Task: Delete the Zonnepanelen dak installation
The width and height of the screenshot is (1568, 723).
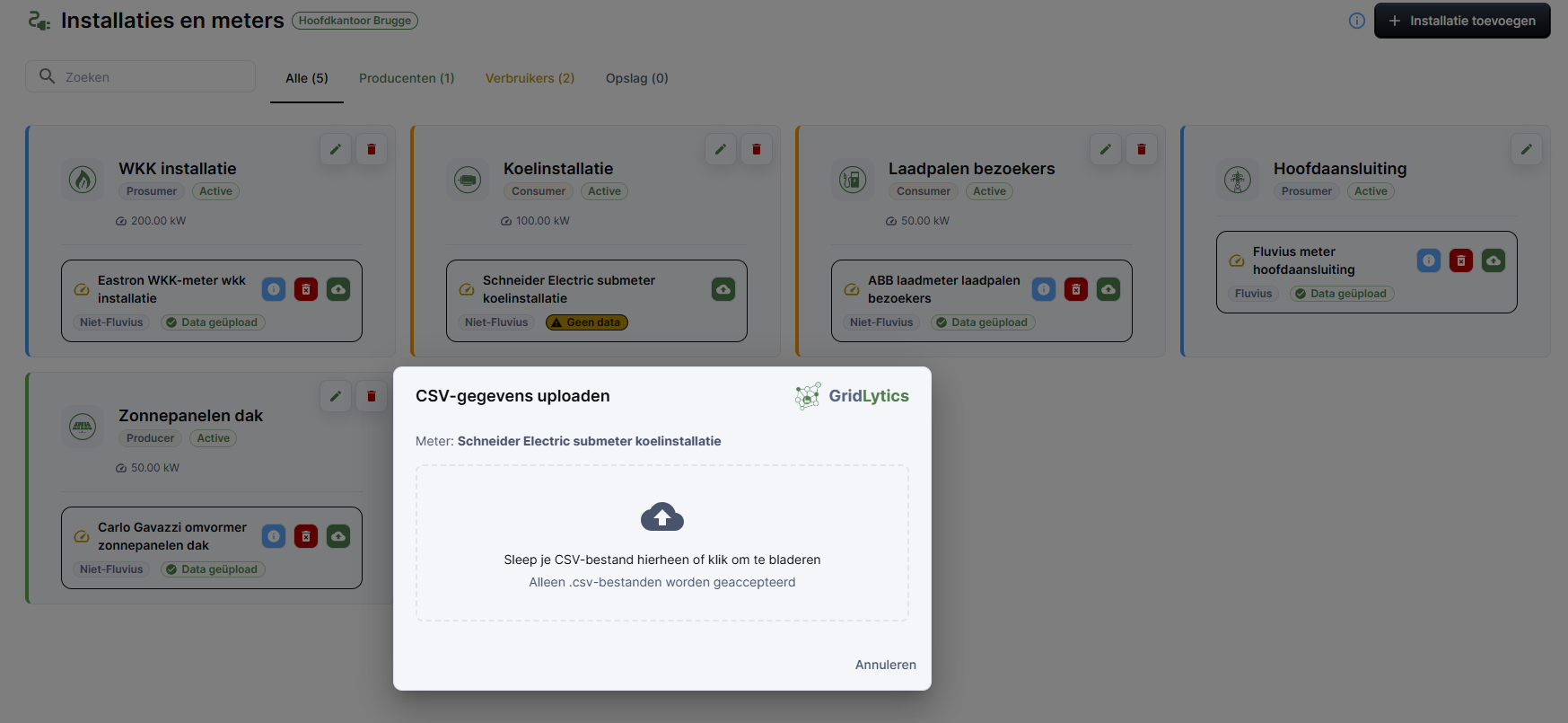Action: [x=372, y=396]
